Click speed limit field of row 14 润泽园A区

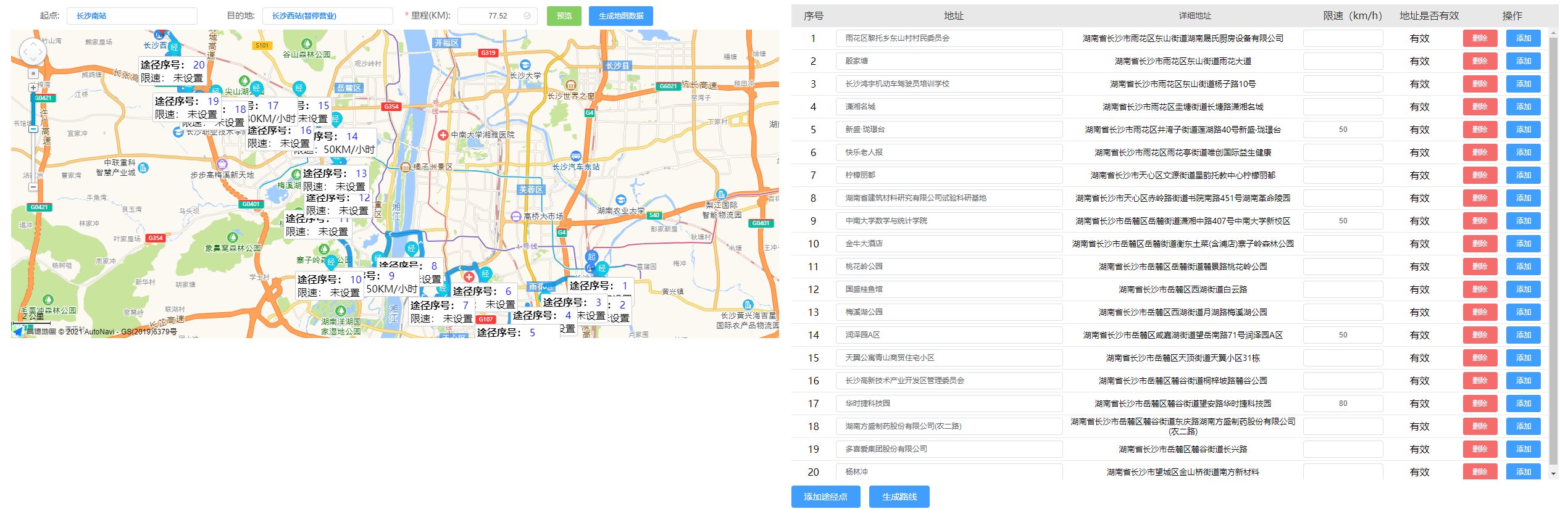pos(1343,335)
